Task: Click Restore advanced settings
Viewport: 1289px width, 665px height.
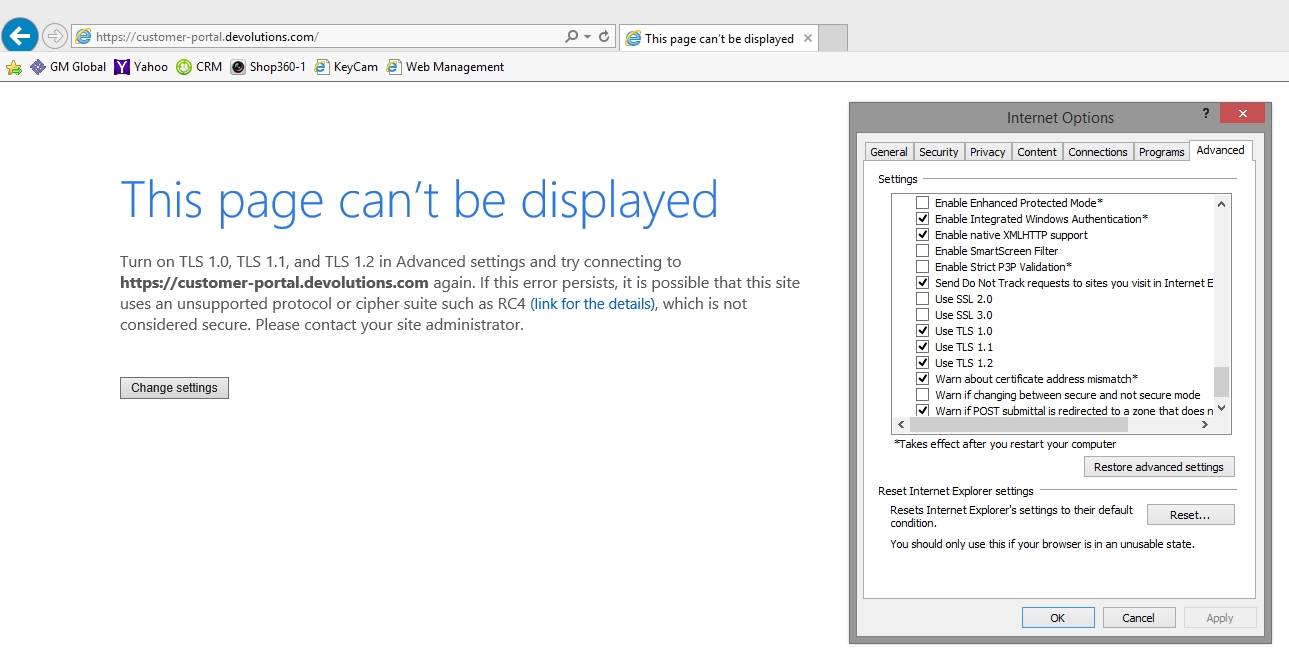Action: 1159,467
